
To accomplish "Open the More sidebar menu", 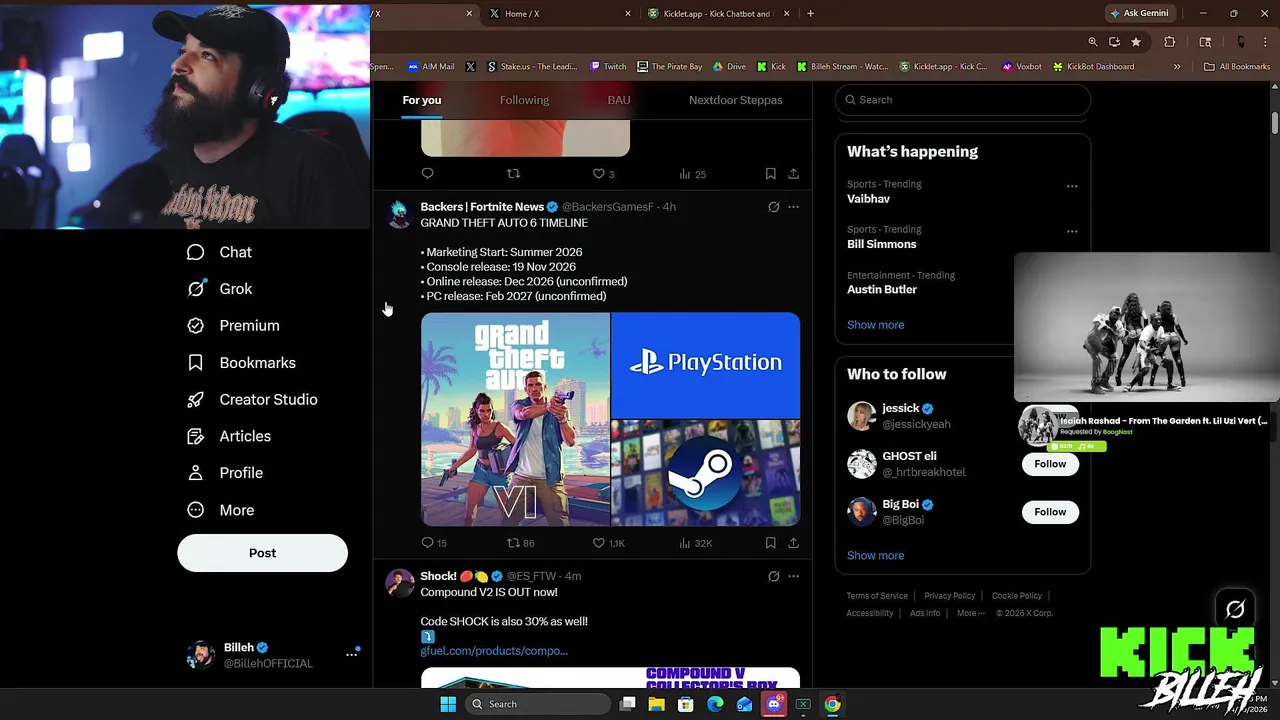I will [221, 510].
